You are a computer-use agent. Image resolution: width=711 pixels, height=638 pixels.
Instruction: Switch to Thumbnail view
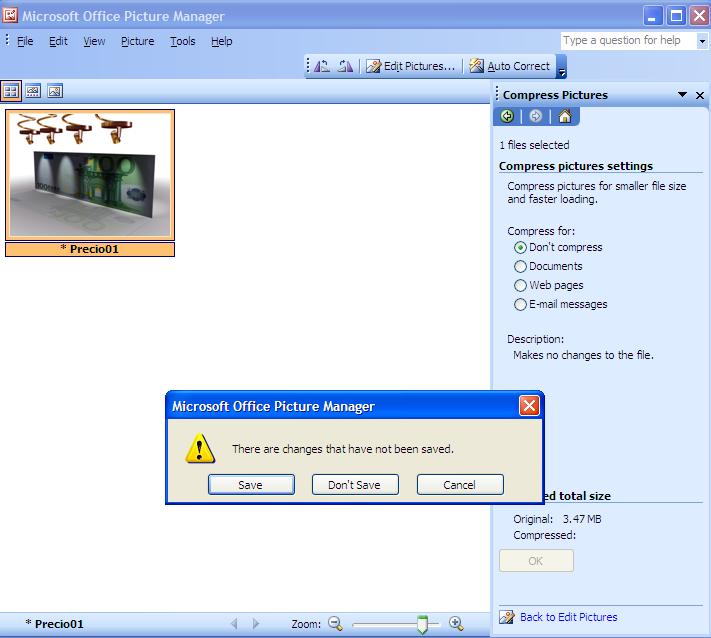(10, 92)
